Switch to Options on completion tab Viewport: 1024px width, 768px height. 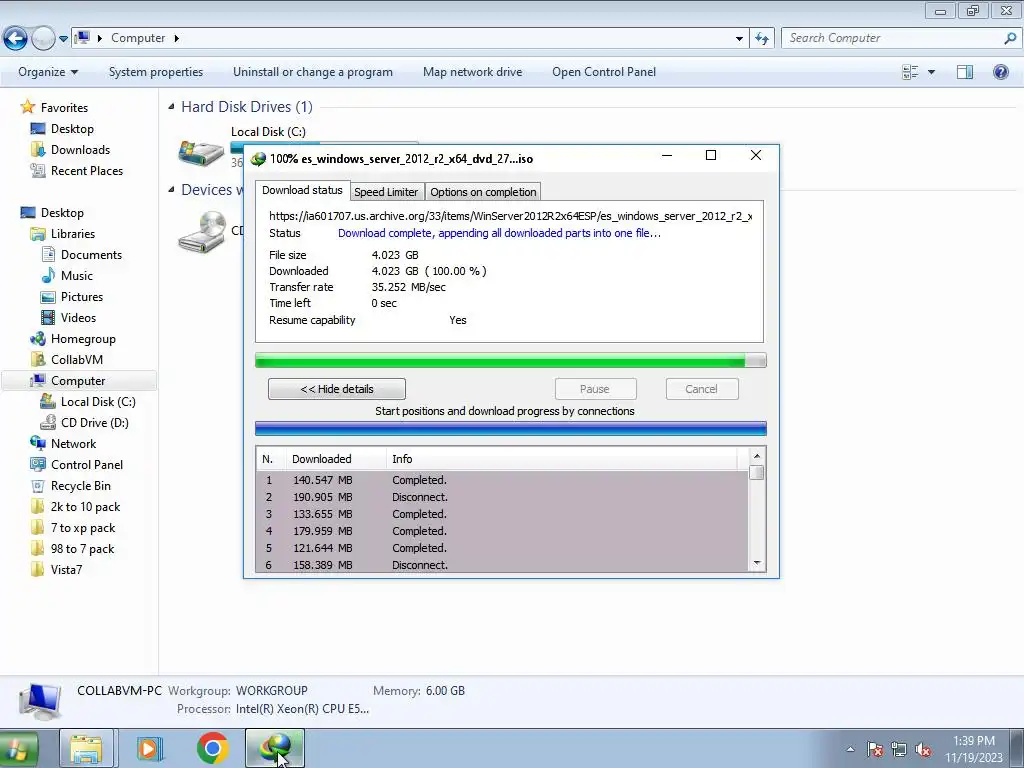(x=483, y=192)
